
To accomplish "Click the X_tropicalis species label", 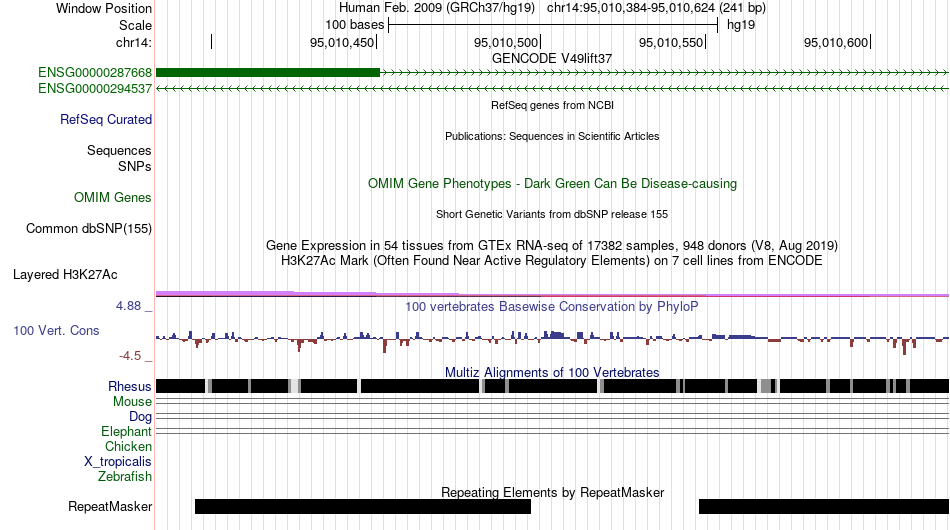I will [118, 462].
